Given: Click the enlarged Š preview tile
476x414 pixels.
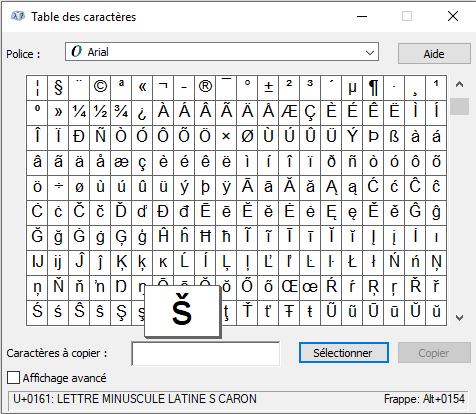Looking at the screenshot, I should [x=183, y=311].
